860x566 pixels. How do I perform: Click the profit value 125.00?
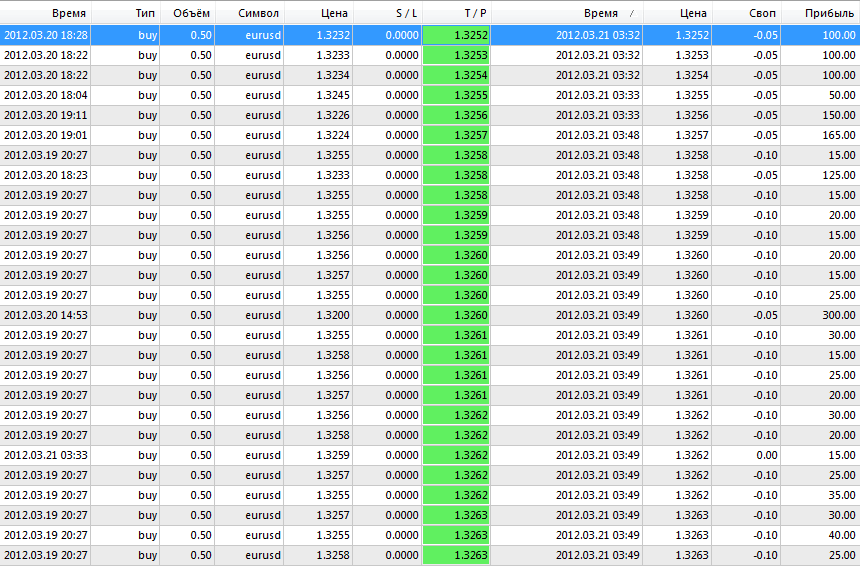[839, 175]
